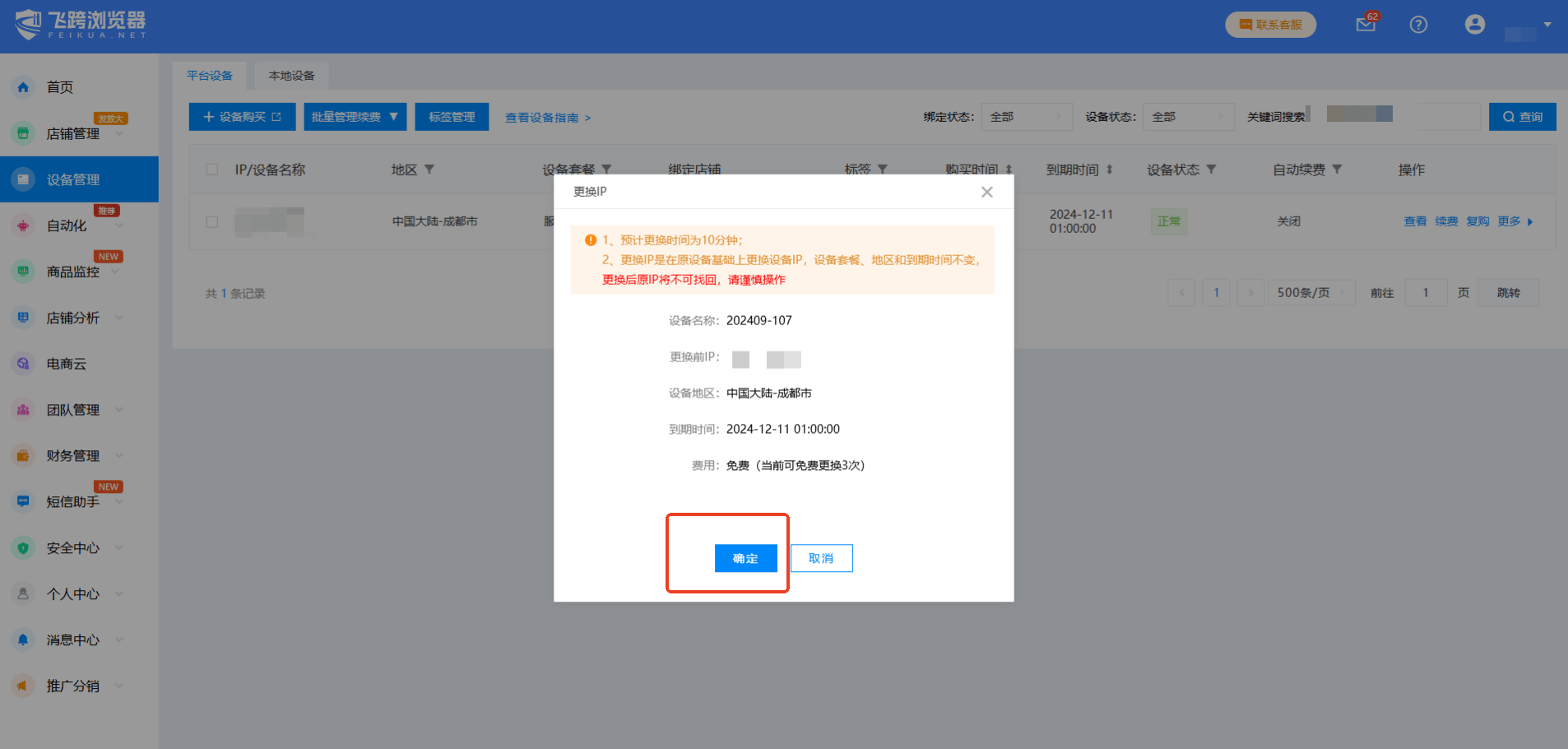Open 商品监控 product monitoring in sidebar

(x=22, y=271)
